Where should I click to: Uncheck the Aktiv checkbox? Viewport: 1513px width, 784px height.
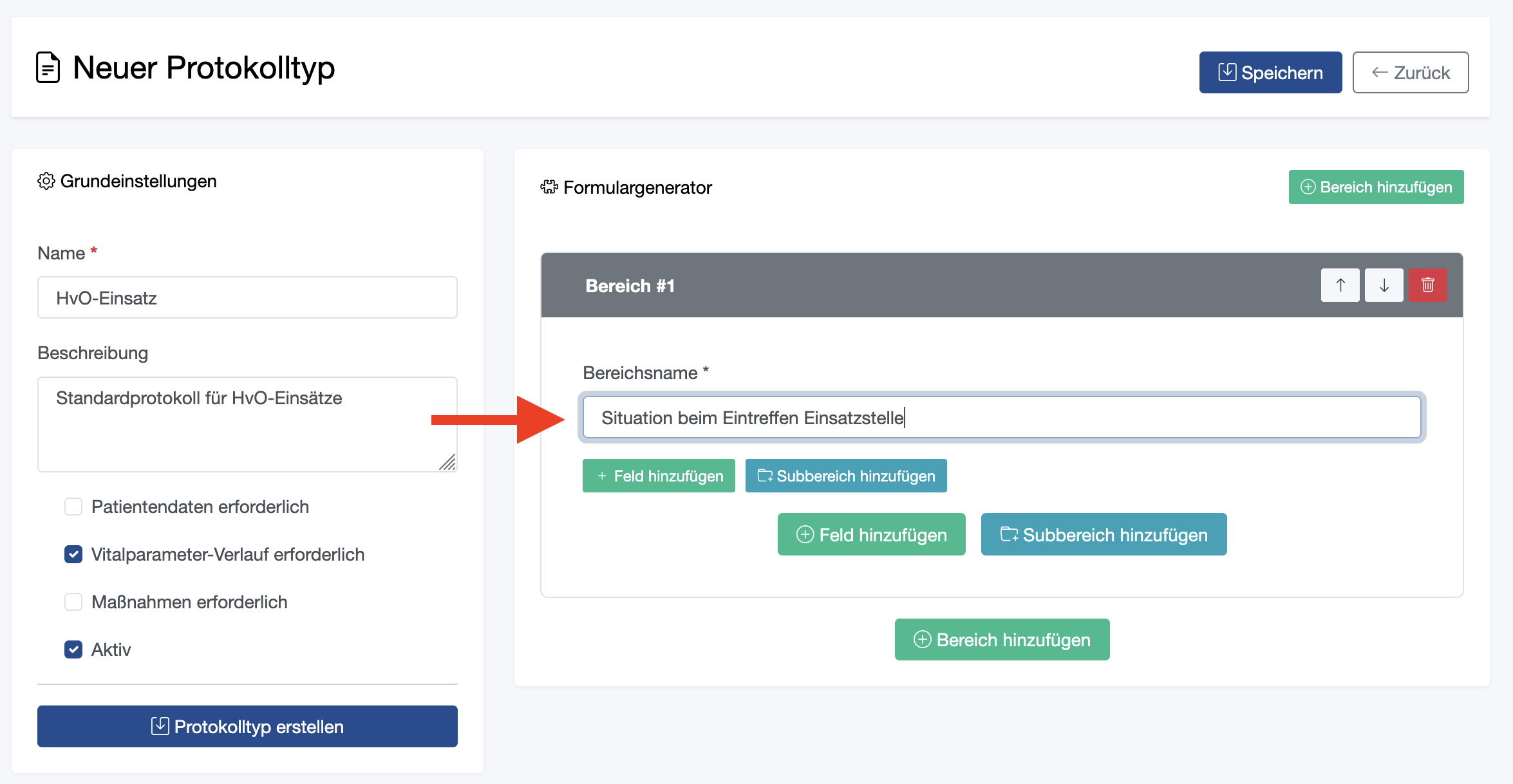pyautogui.click(x=73, y=650)
